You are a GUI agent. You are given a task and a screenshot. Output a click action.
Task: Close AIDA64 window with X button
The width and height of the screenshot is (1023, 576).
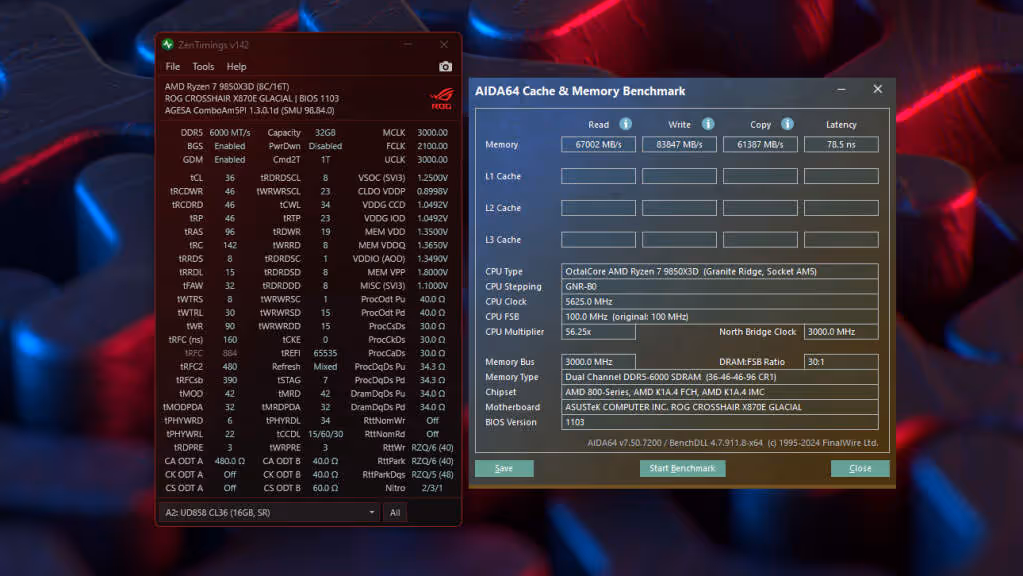[878, 89]
